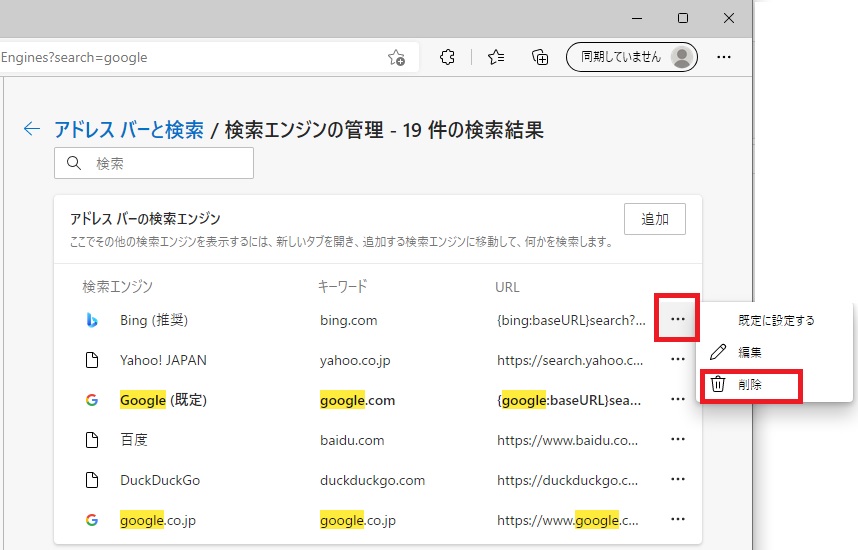The height and width of the screenshot is (550, 858).
Task: Open browser Settings and more menu
Action: coord(724,57)
